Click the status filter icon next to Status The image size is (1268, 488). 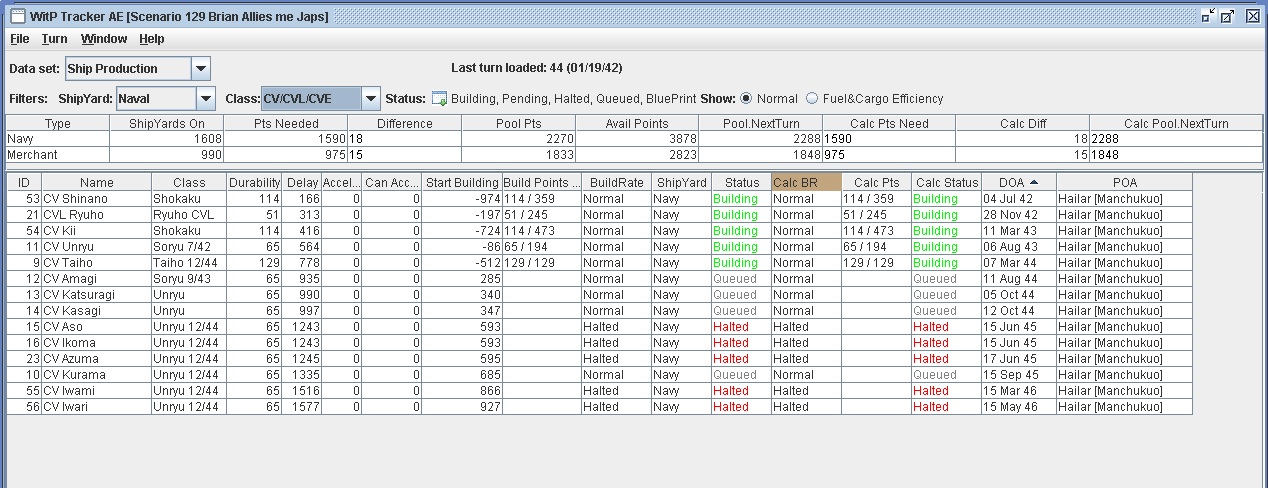439,99
